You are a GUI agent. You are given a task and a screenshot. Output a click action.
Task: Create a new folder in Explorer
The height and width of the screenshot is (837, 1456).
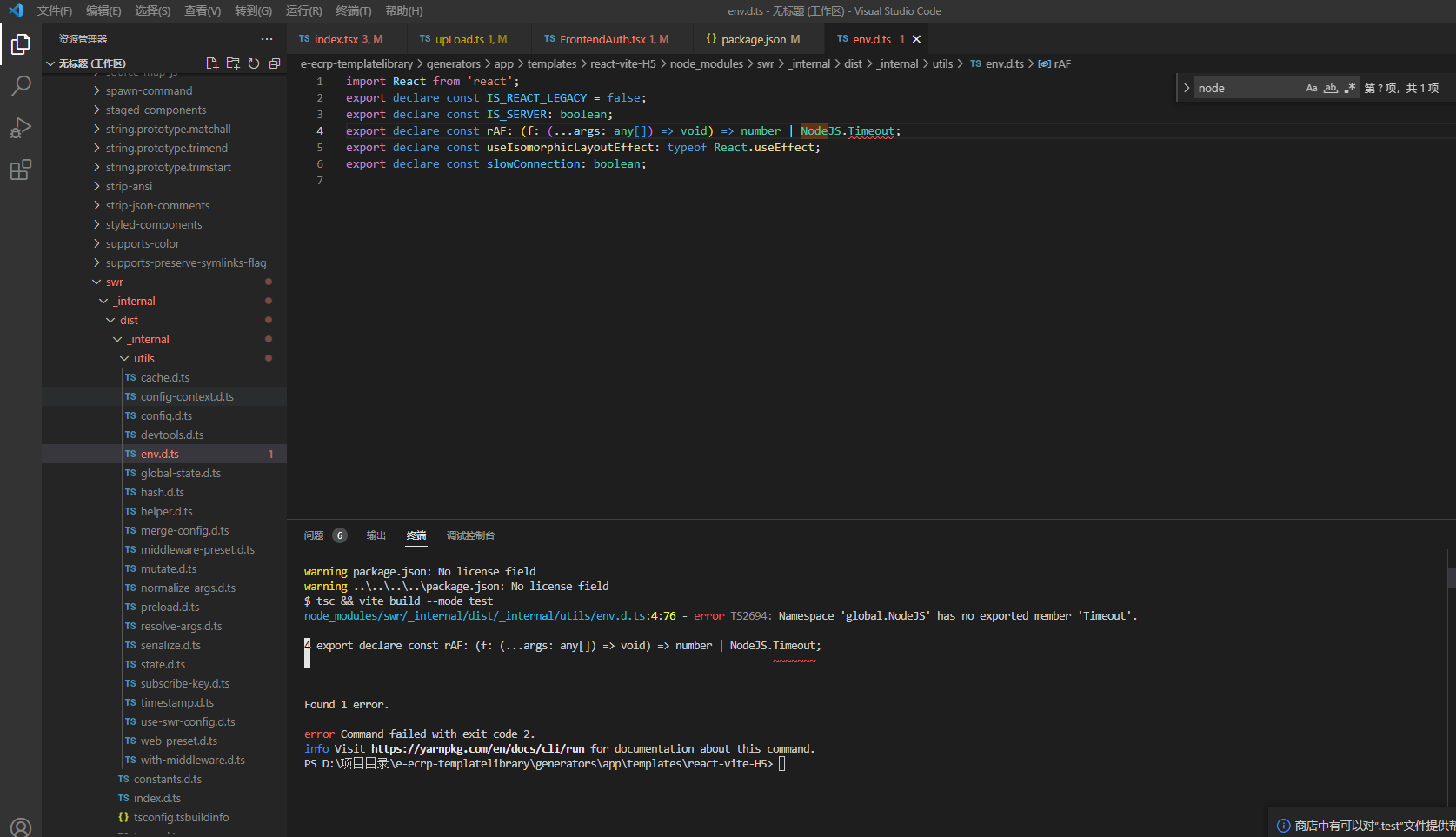coord(232,63)
